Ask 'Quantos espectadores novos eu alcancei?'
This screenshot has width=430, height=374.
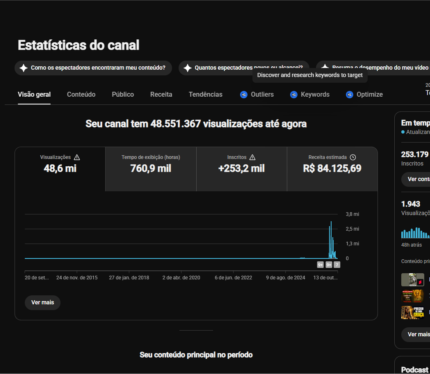[x=244, y=68]
